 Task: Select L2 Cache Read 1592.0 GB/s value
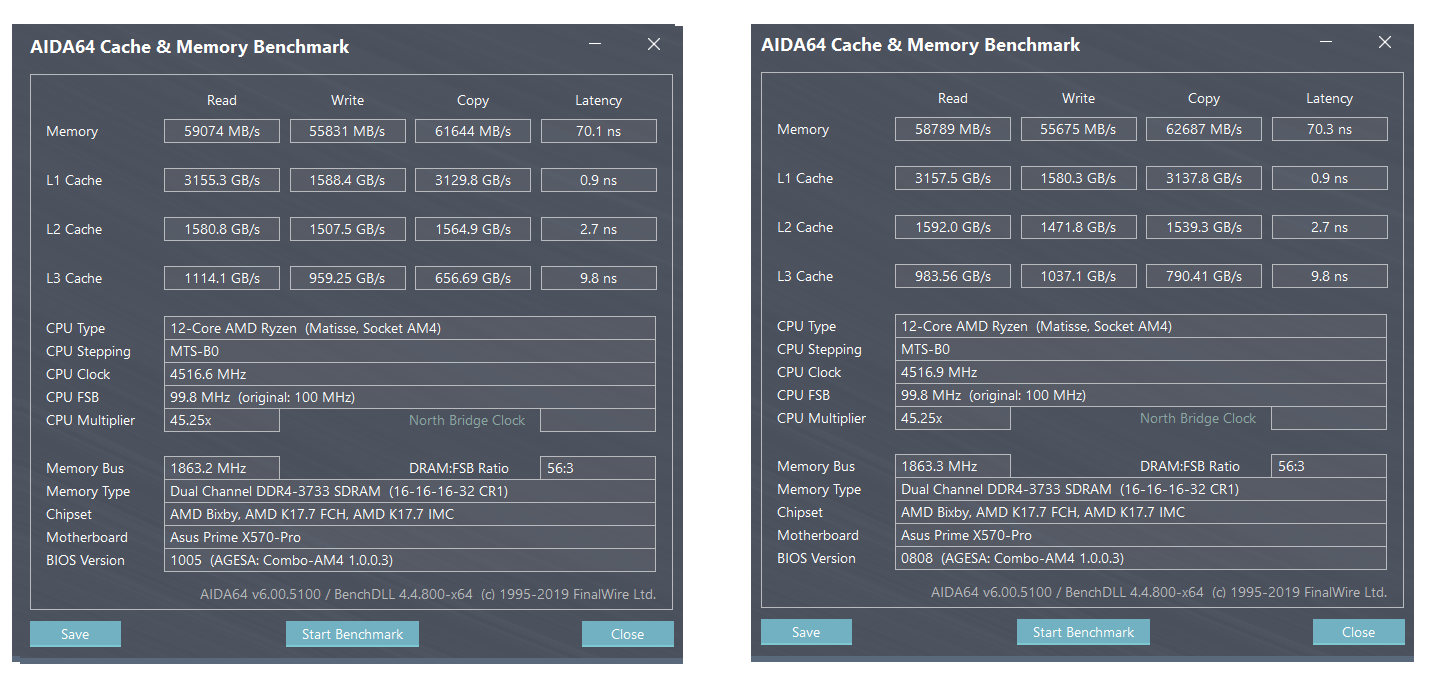tap(953, 227)
